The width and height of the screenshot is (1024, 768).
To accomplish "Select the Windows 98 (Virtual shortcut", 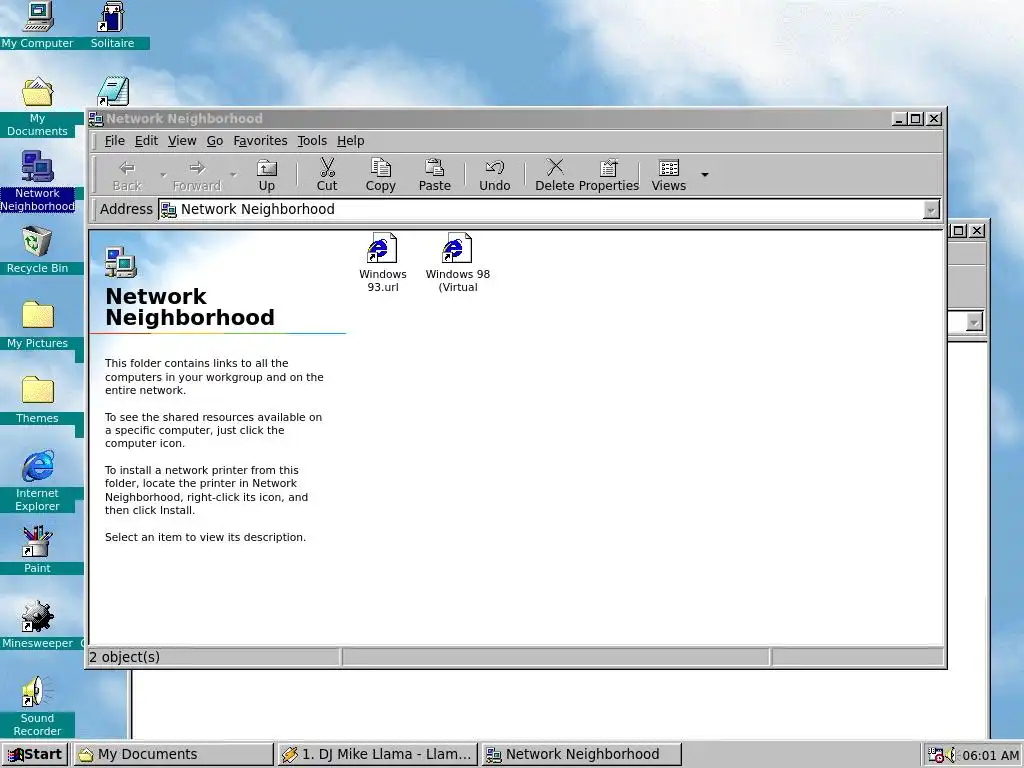I will [x=458, y=262].
